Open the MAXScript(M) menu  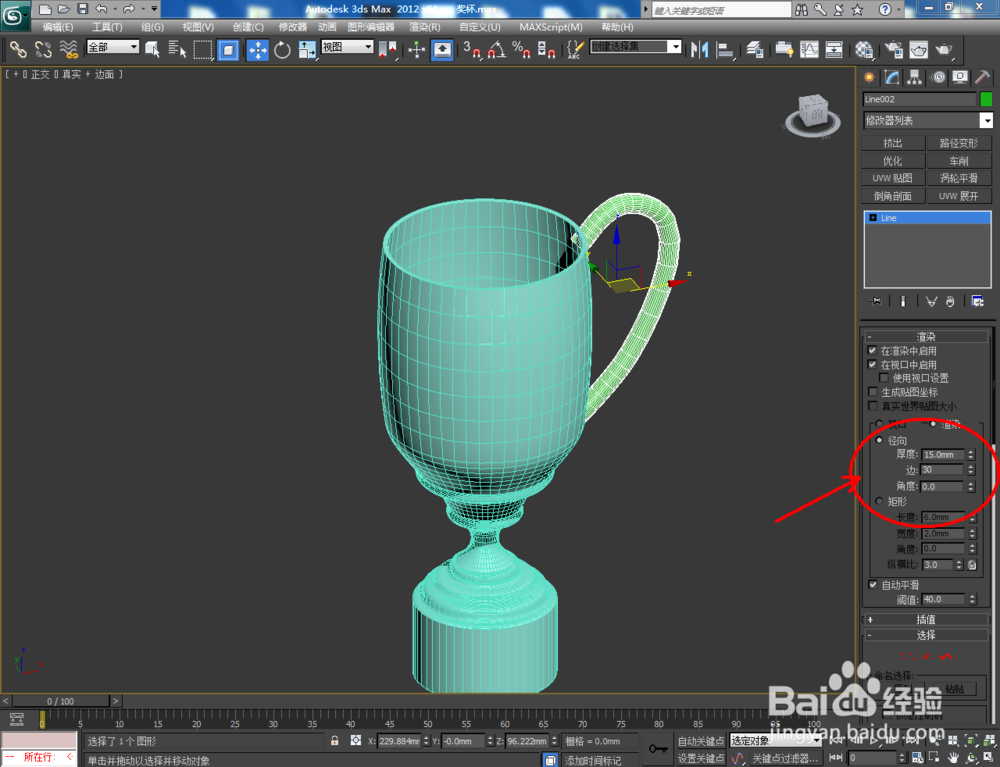click(551, 27)
